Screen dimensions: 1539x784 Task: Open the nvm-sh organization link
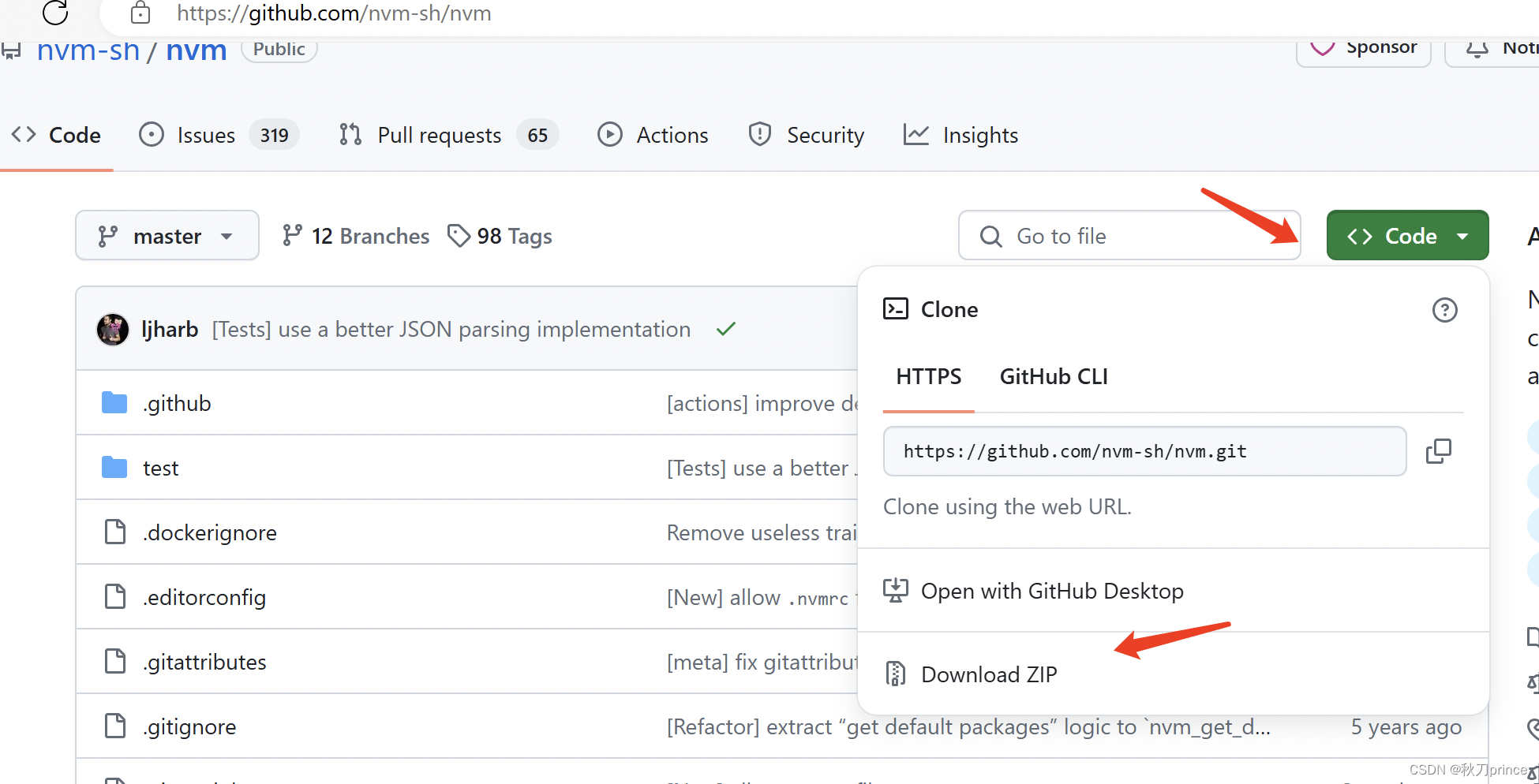88,50
